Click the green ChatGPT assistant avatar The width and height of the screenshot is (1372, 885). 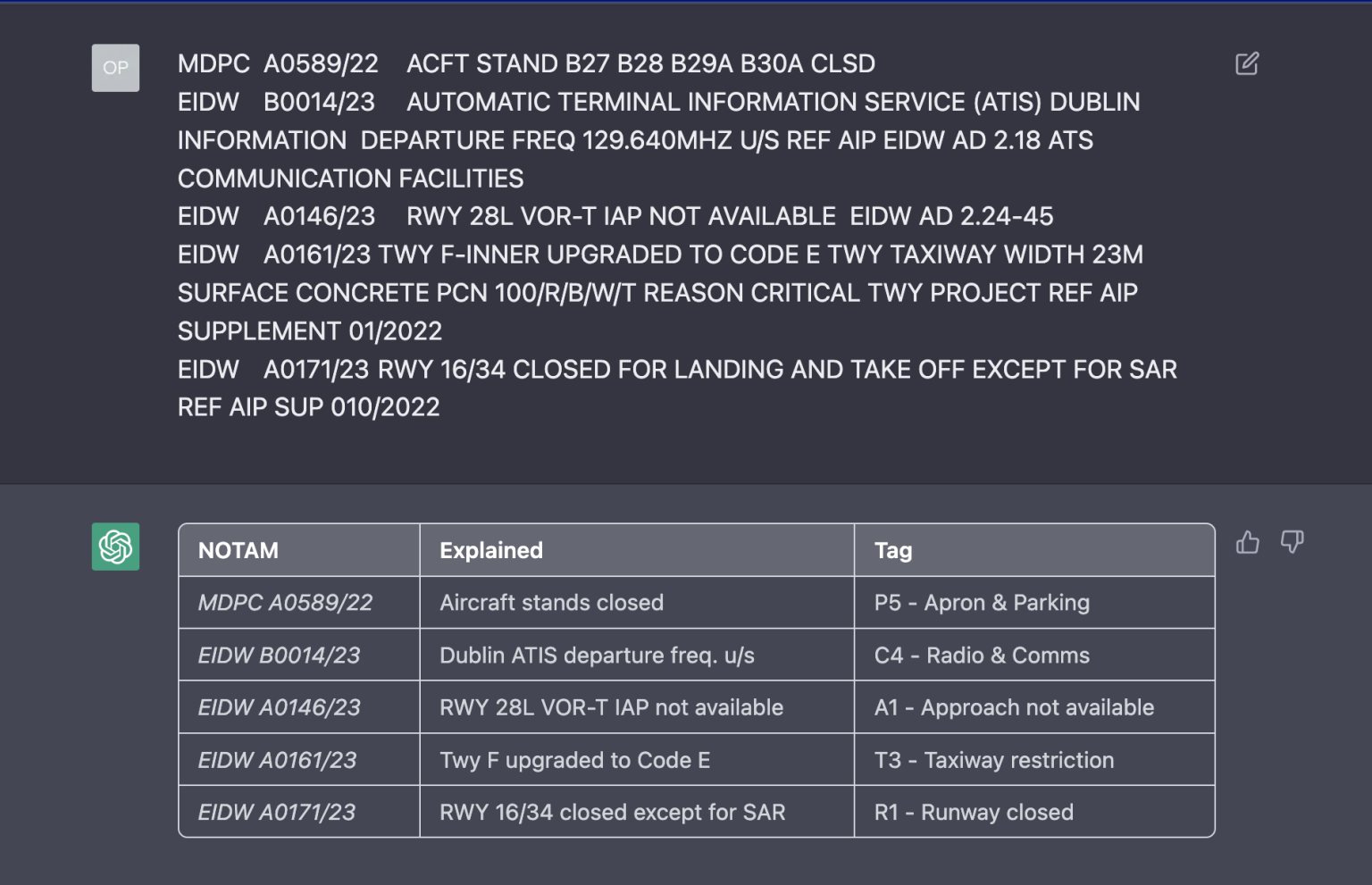115,546
